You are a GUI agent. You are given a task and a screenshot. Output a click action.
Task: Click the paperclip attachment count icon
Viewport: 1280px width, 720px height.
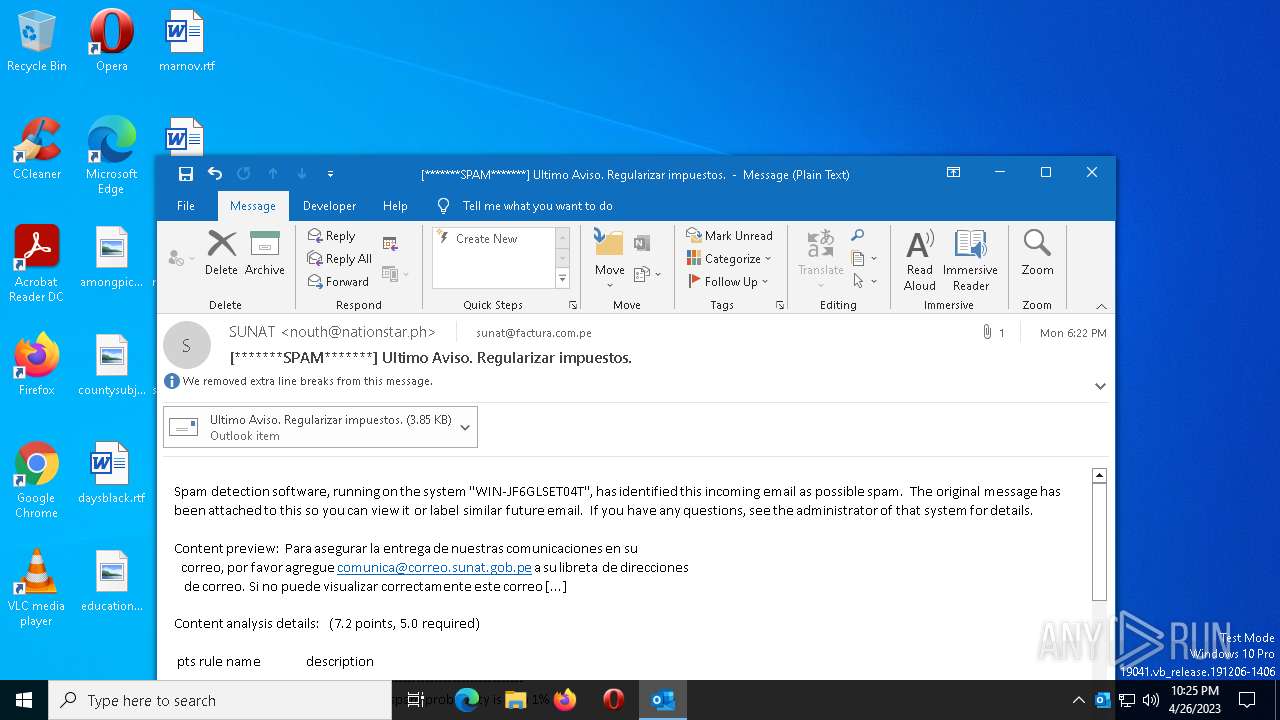point(987,332)
